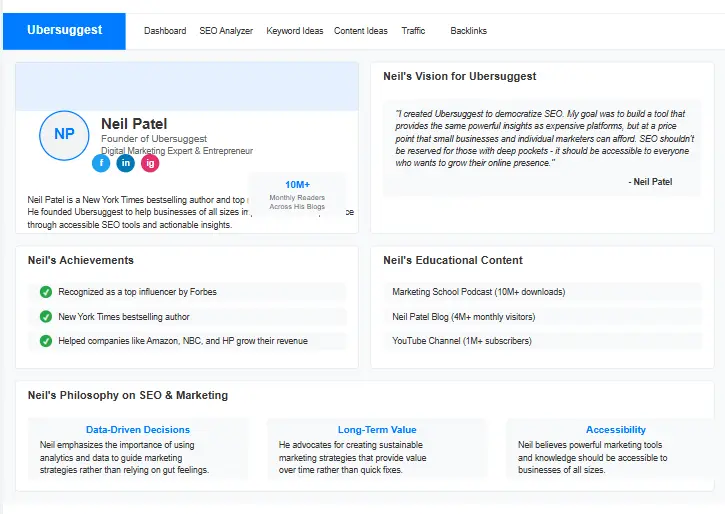This screenshot has width=725, height=514.
Task: Click 'Founder of Ubersuggest' subtitle
Action: (154, 139)
